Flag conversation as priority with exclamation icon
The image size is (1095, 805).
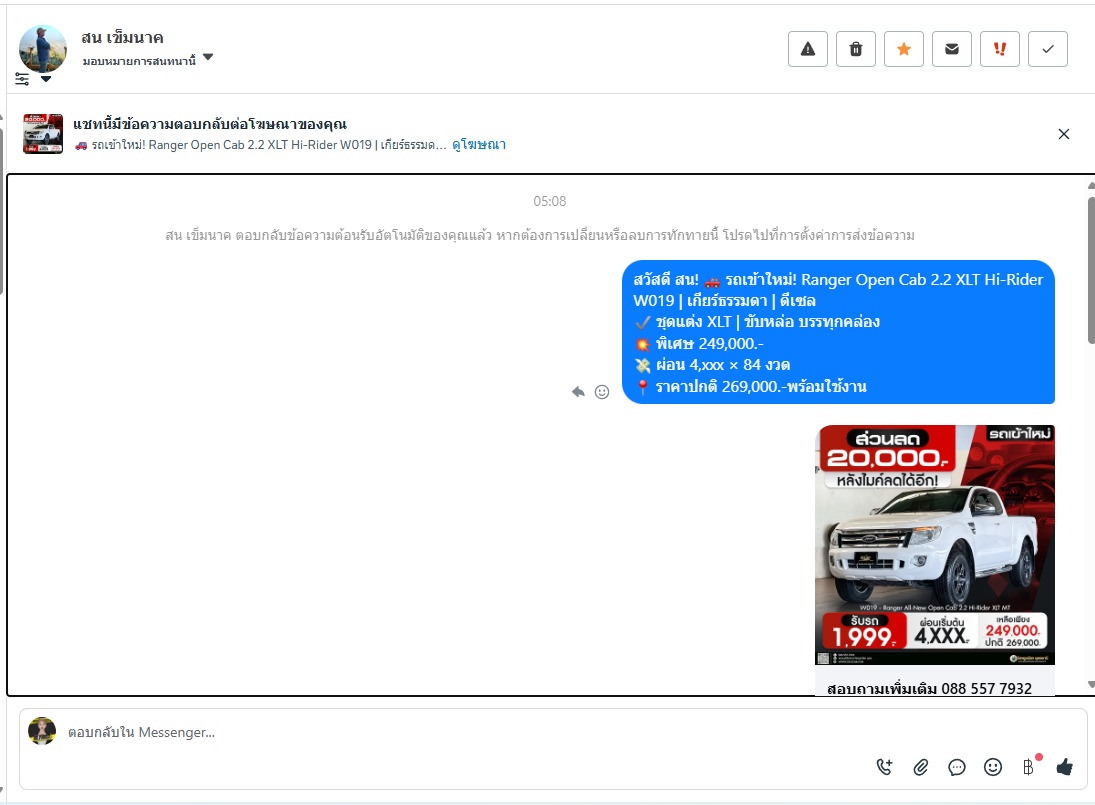pyautogui.click(x=1000, y=49)
